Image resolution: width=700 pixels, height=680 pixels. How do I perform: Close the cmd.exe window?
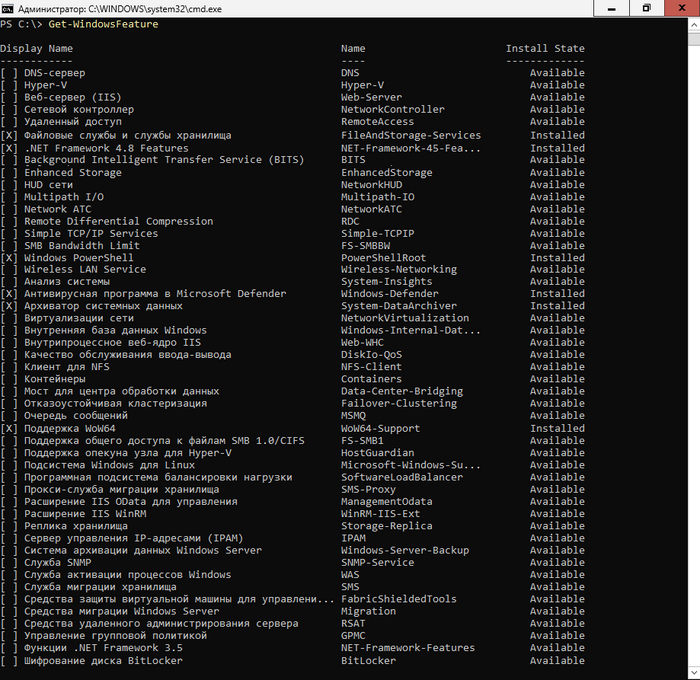(682, 8)
